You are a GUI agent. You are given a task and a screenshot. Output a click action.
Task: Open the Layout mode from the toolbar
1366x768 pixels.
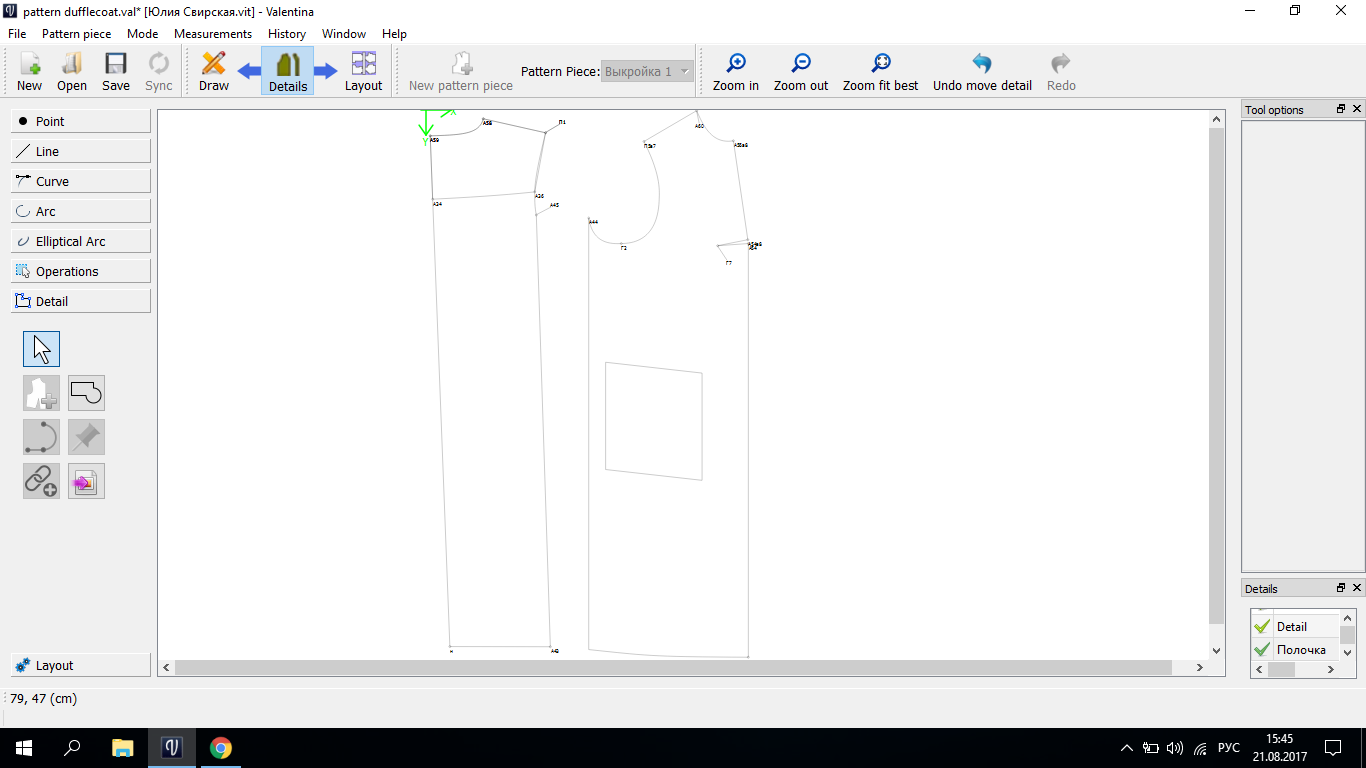363,72
